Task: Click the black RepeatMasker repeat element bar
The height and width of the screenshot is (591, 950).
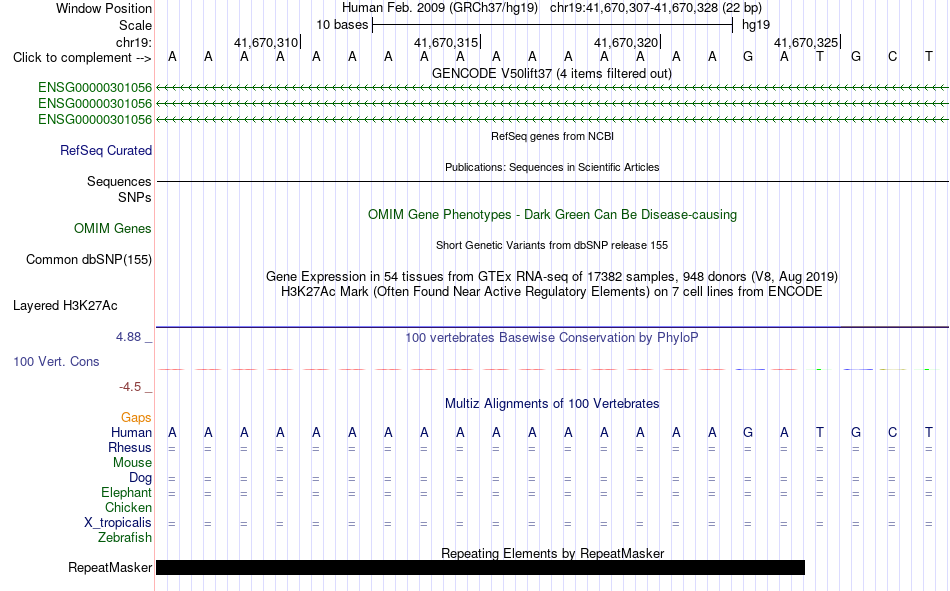Action: click(x=480, y=567)
